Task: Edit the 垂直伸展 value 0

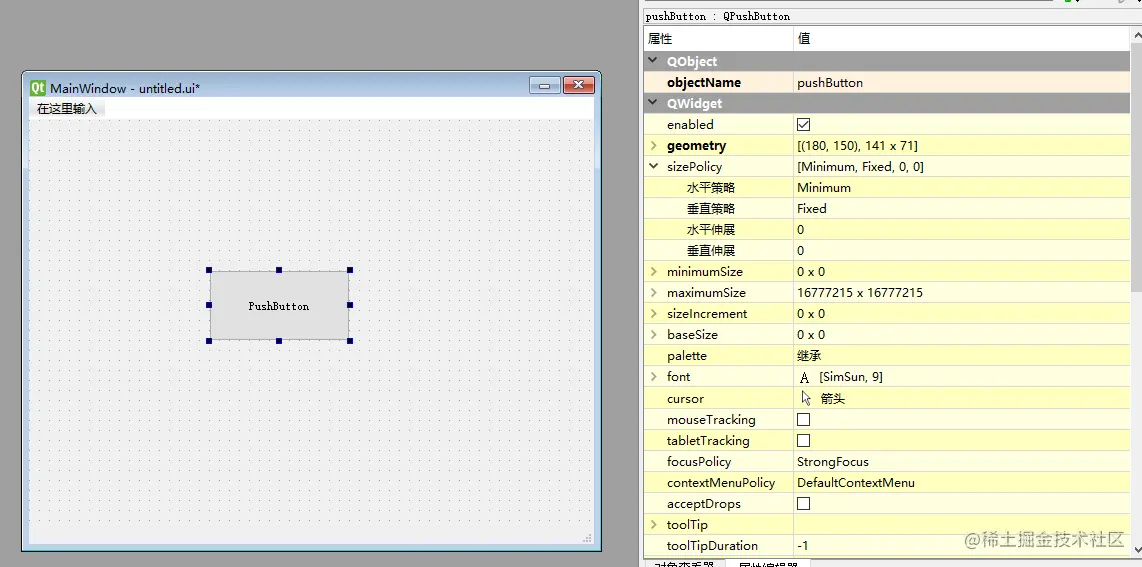Action: pyautogui.click(x=963, y=251)
